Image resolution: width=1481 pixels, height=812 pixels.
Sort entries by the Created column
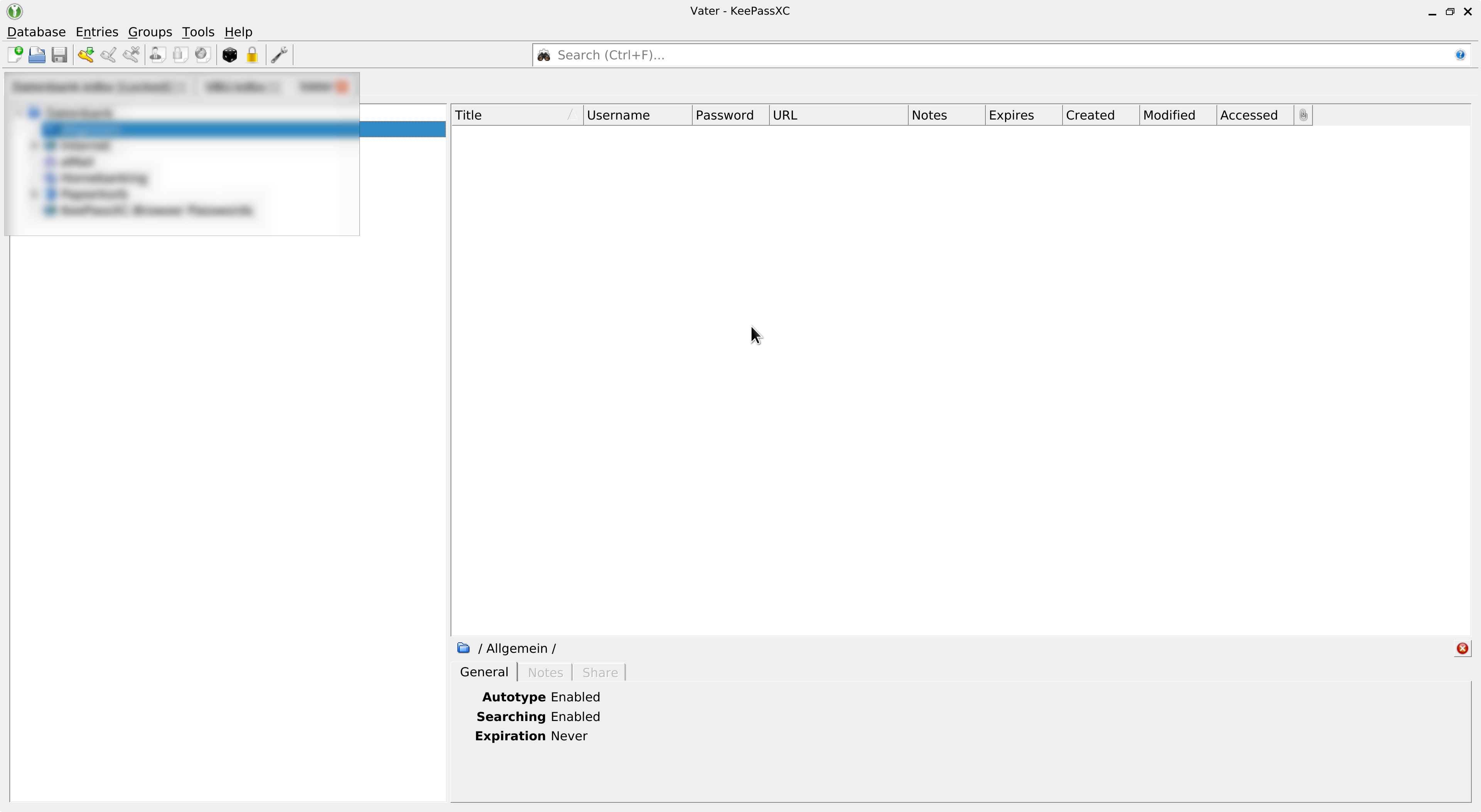1100,115
